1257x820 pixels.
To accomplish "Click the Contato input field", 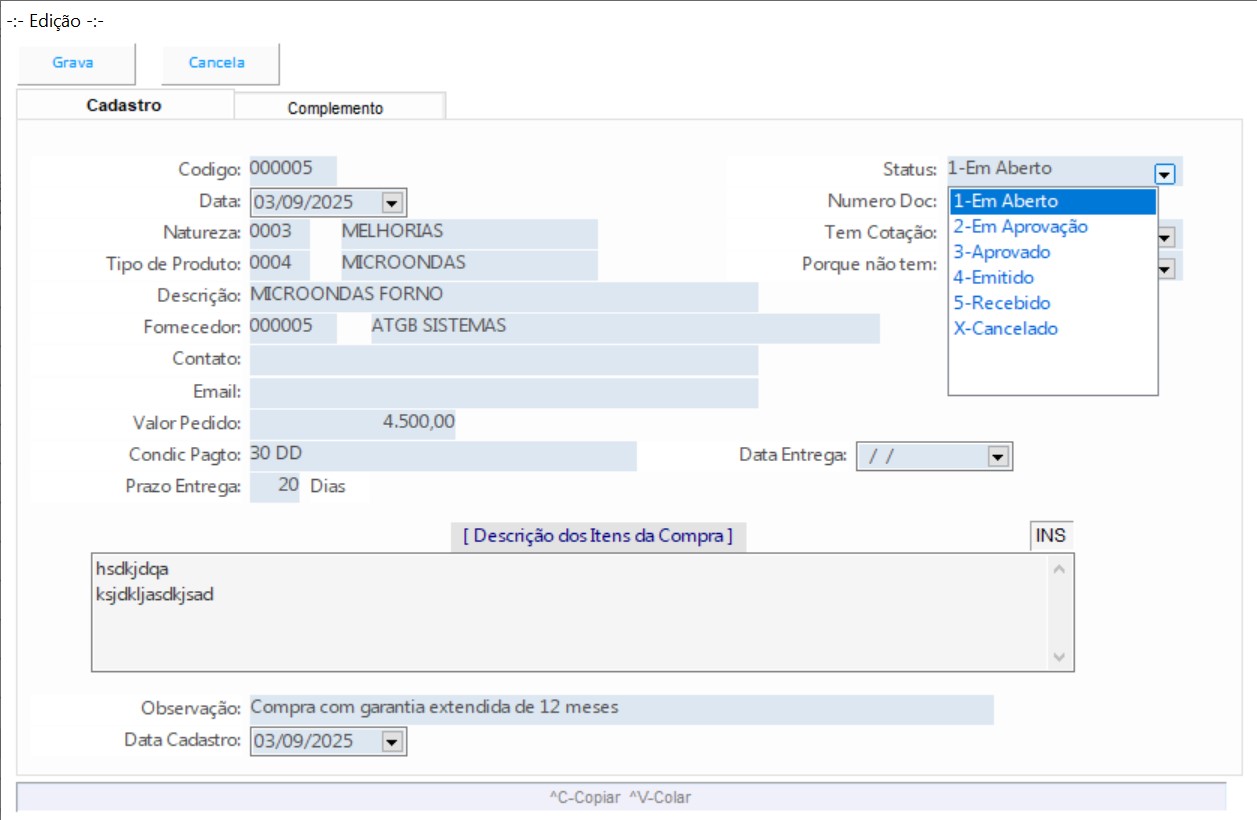I will click(x=503, y=359).
